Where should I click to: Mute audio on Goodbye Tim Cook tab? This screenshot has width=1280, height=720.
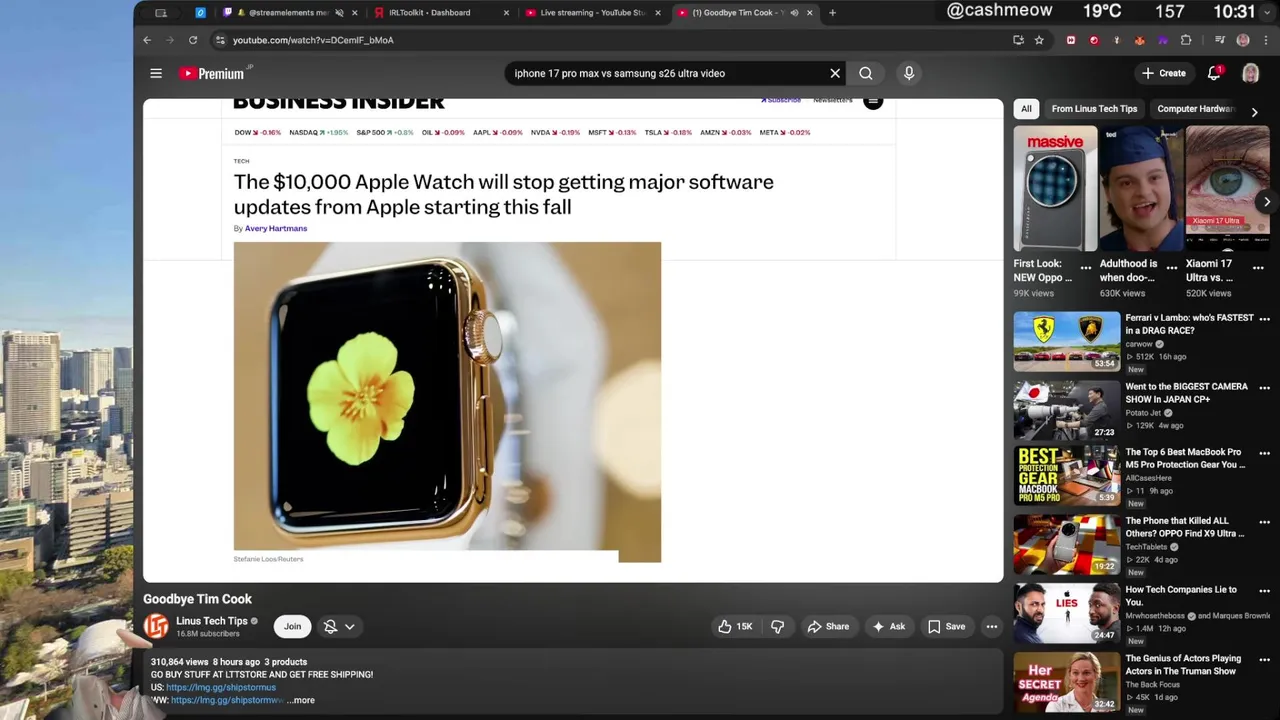coord(794,13)
